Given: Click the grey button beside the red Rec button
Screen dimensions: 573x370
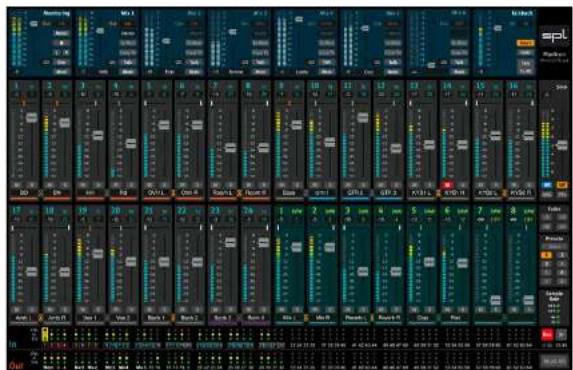Looking at the screenshot, I should point(562,335).
